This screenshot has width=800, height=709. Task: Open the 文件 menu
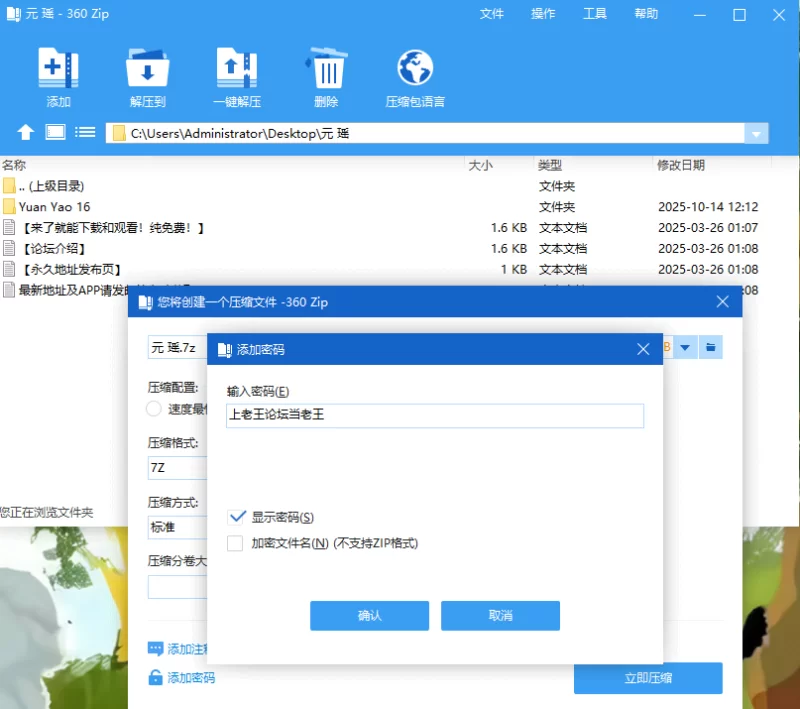[491, 14]
